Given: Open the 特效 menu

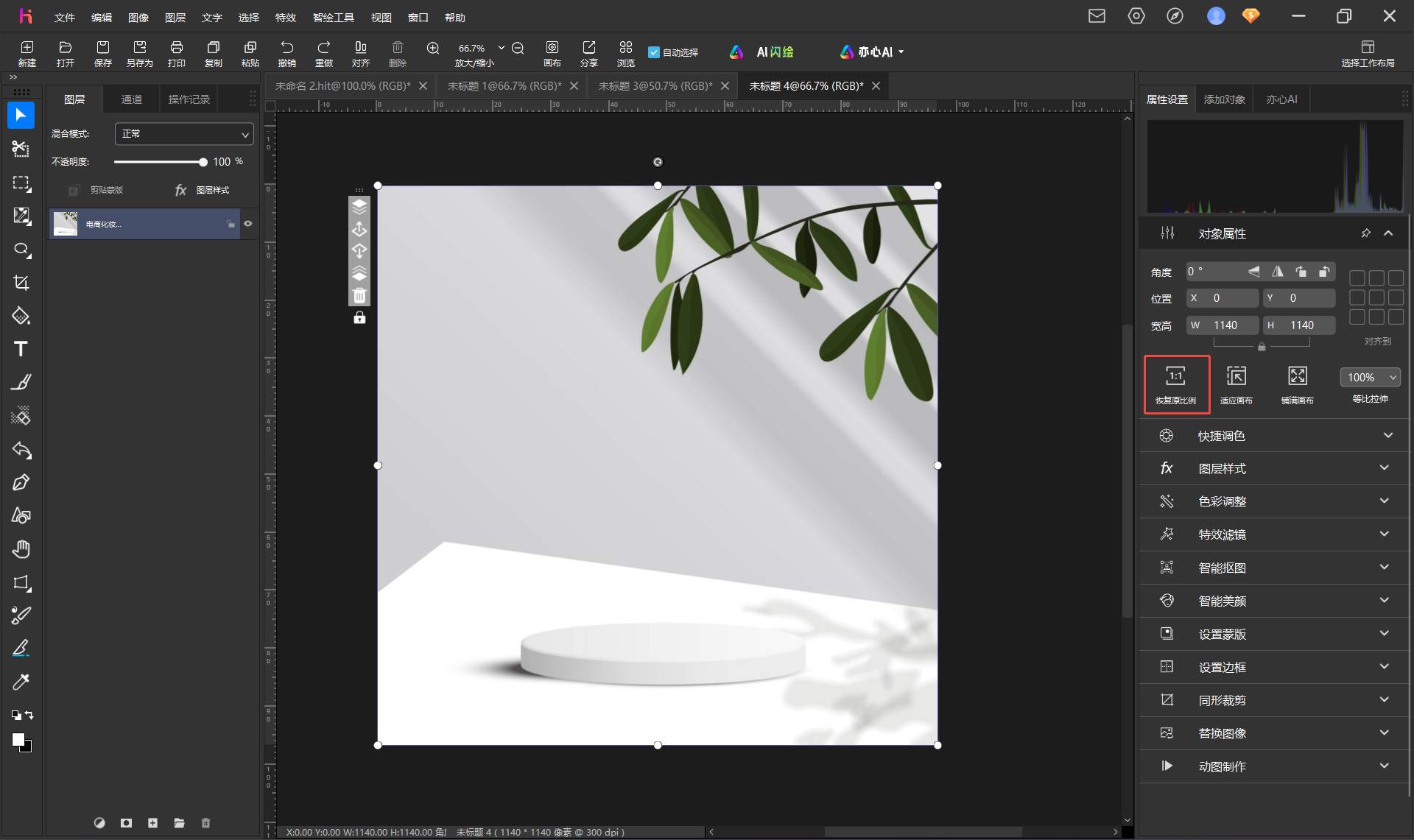Looking at the screenshot, I should (285, 17).
